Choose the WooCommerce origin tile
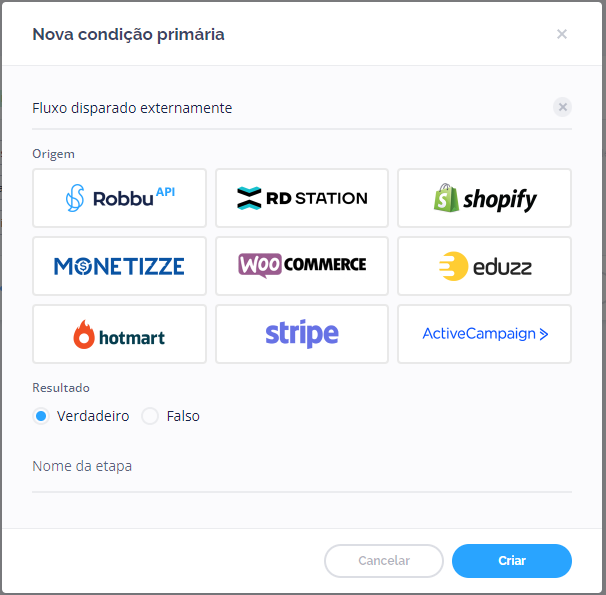Viewport: 606px width, 595px height. pos(302,266)
